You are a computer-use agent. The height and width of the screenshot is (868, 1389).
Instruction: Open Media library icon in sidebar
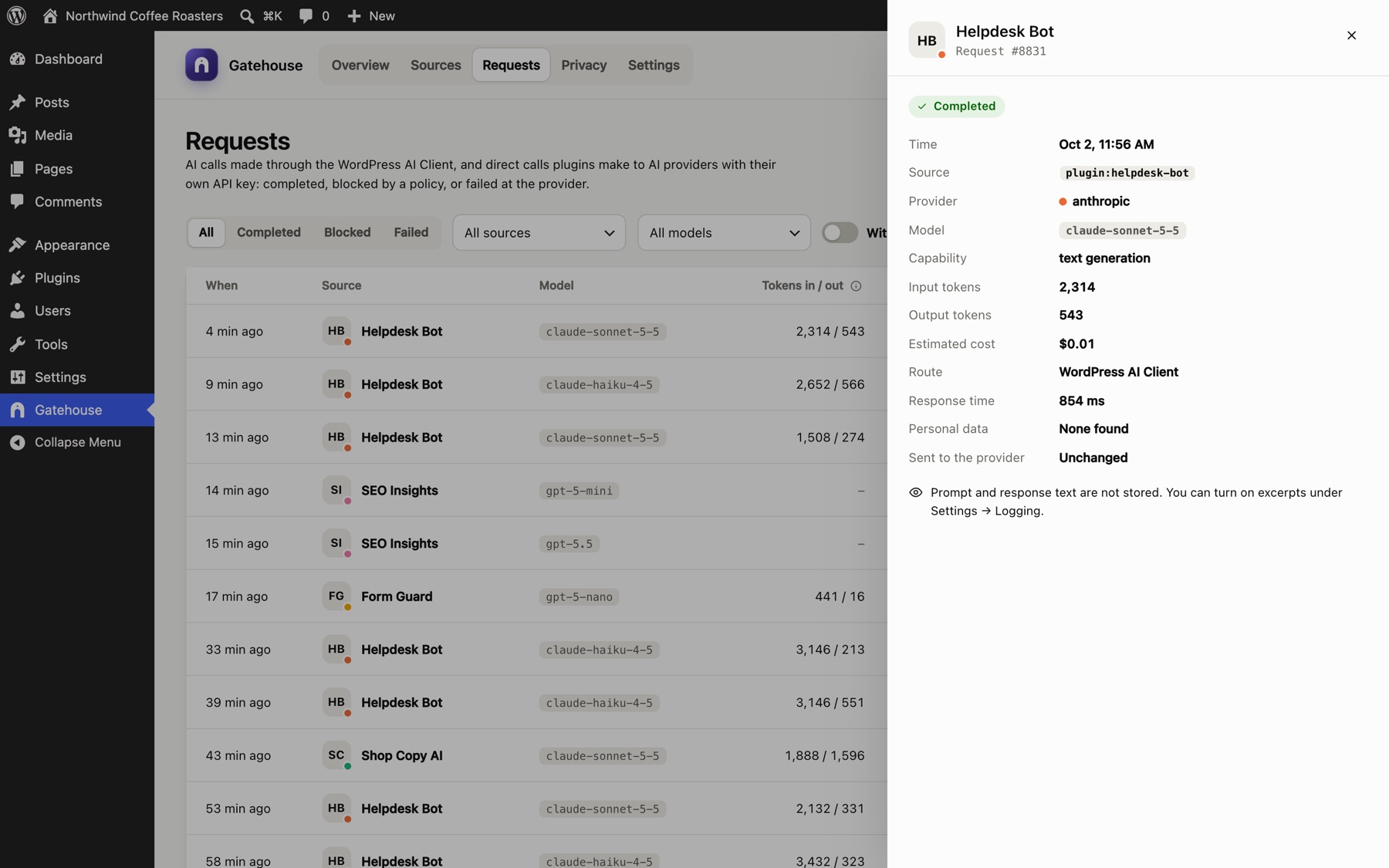[x=18, y=135]
